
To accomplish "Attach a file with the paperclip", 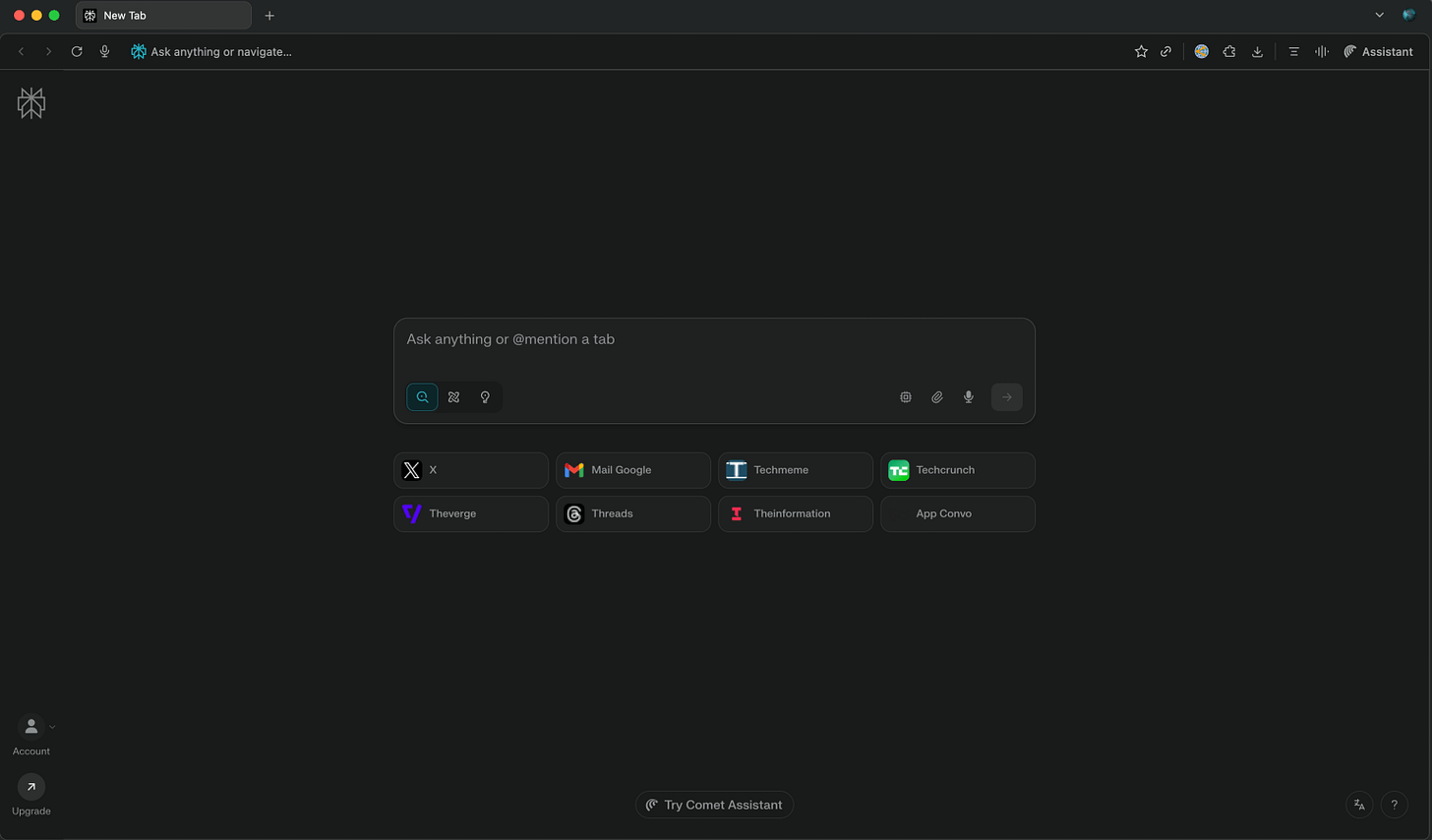I will tap(937, 397).
